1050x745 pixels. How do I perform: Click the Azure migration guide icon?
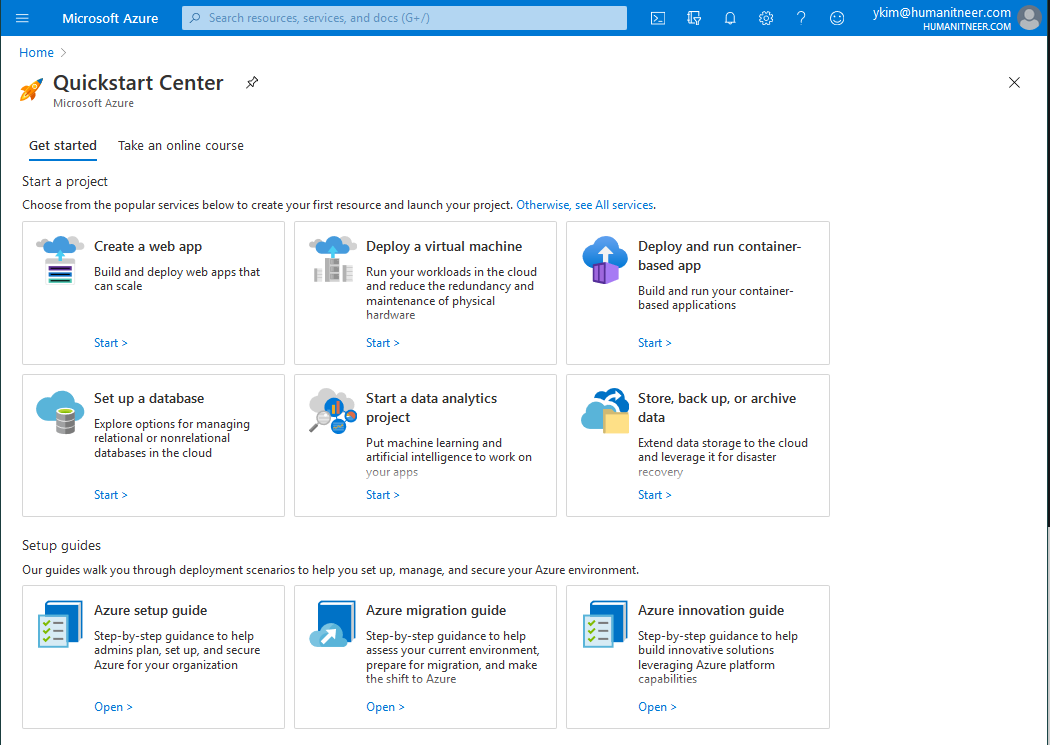(x=332, y=624)
